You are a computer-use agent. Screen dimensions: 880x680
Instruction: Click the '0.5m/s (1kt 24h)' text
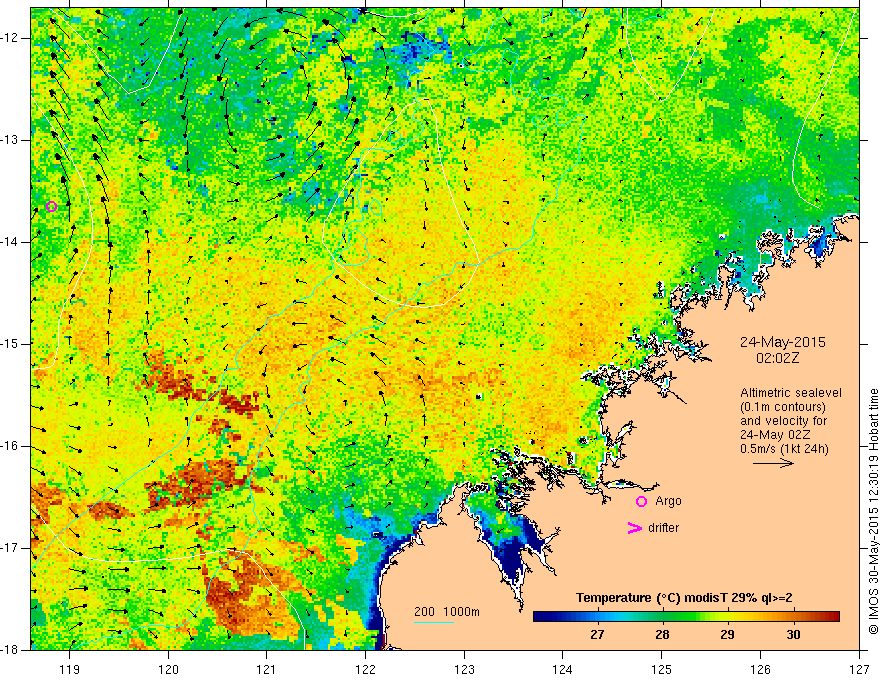(x=784, y=449)
